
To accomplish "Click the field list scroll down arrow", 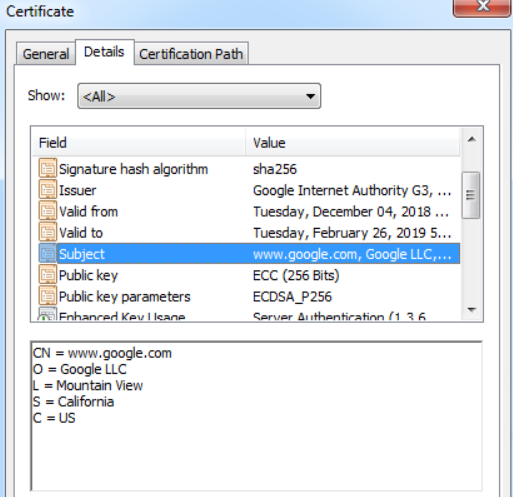I will pos(471,310).
